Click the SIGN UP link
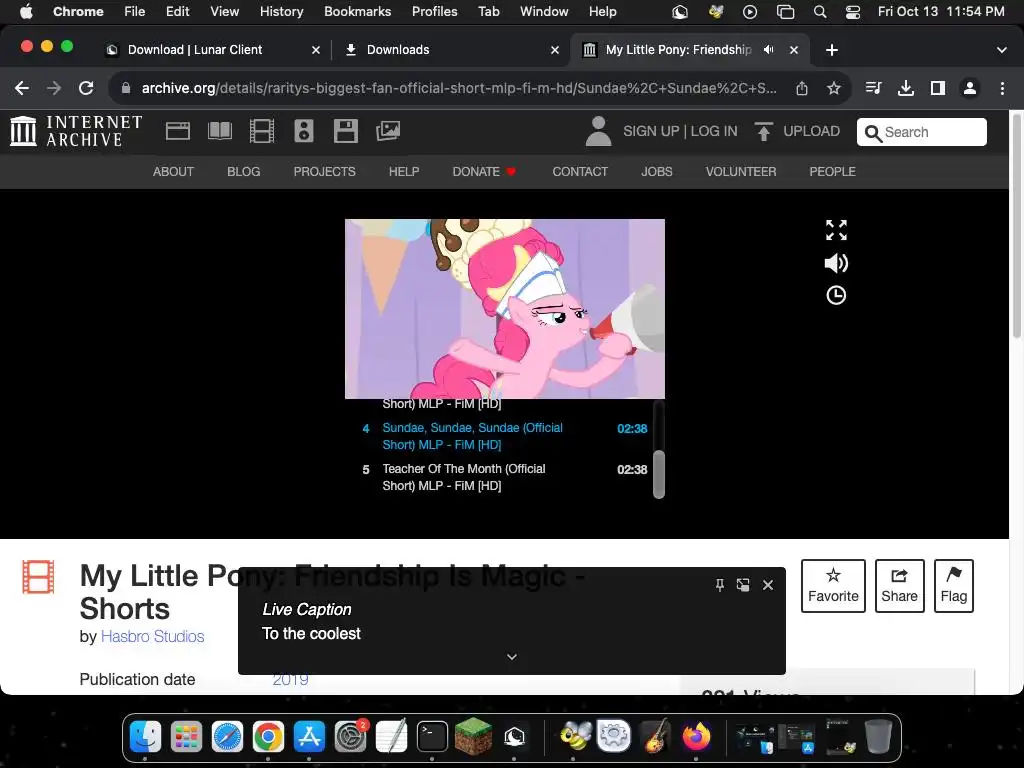The image size is (1024, 768). (650, 131)
